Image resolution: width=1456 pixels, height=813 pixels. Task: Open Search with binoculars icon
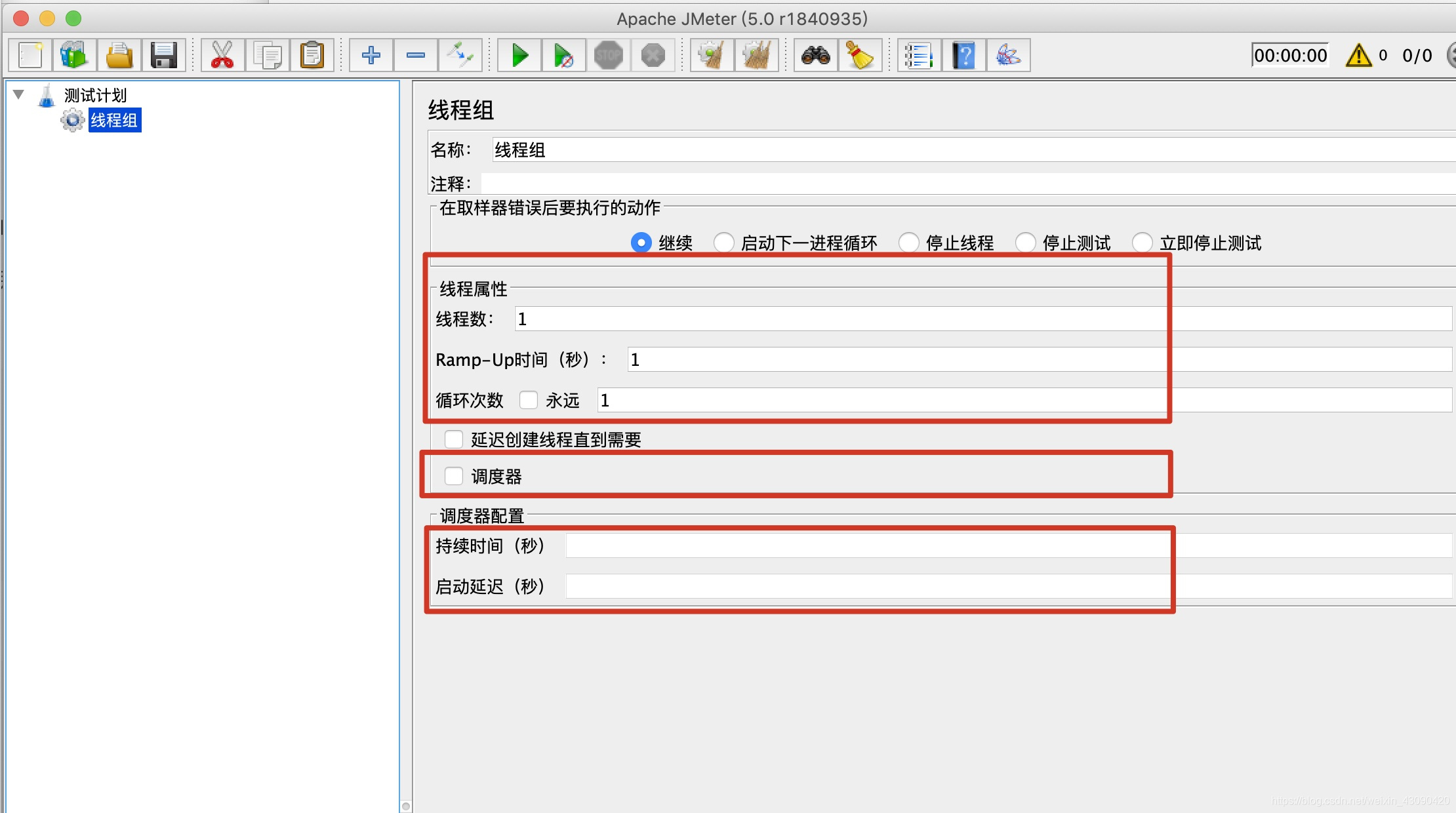[815, 55]
